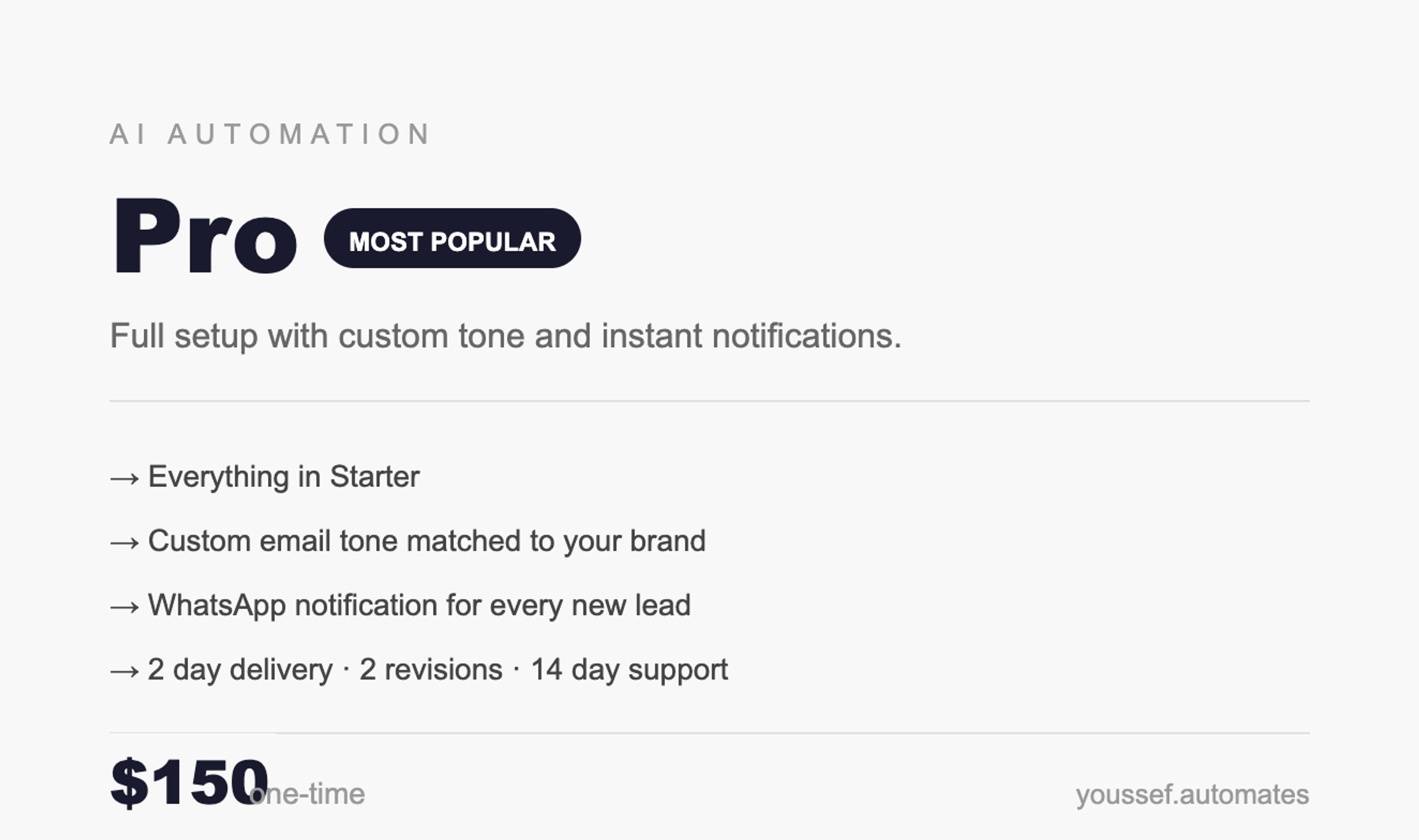Click the arrow before Everything in Starter
Screen dimensions: 1419x840
tap(125, 478)
